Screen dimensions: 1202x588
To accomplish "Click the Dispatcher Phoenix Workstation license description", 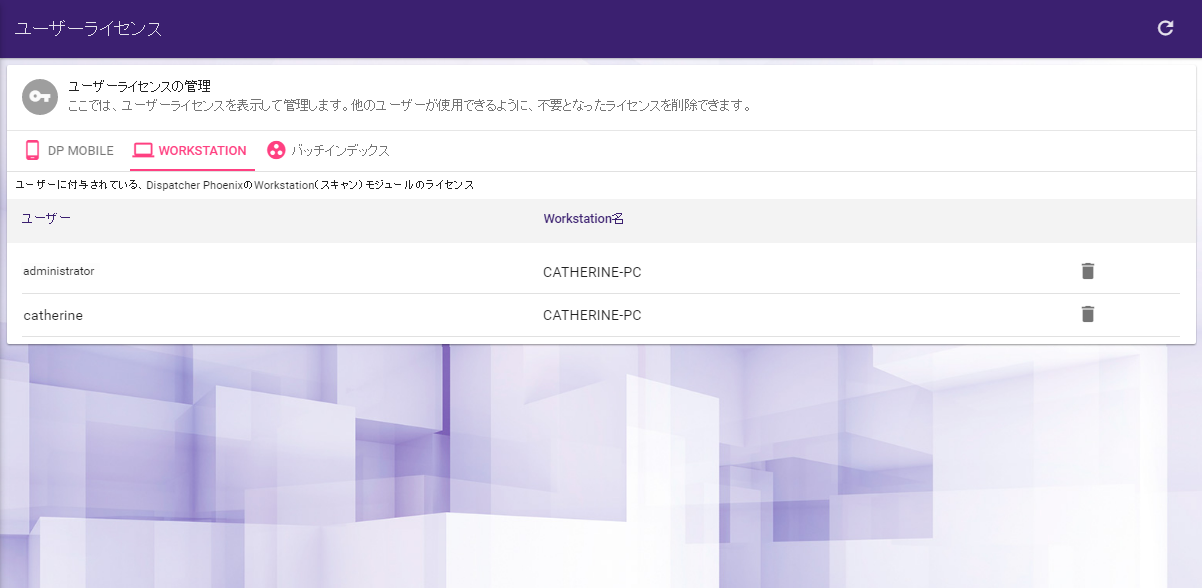I will (245, 185).
